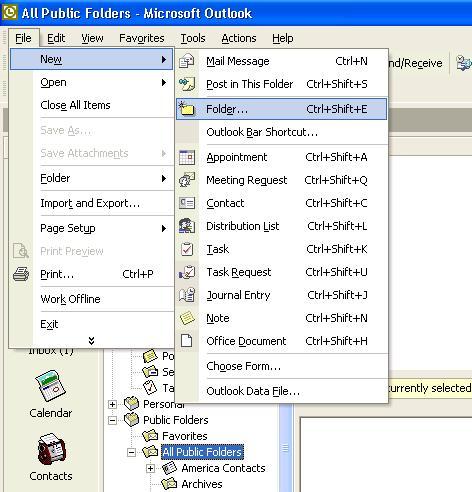Open Contacts shortcut in Outlook Bar
This screenshot has height=492, width=472.
[x=51, y=457]
